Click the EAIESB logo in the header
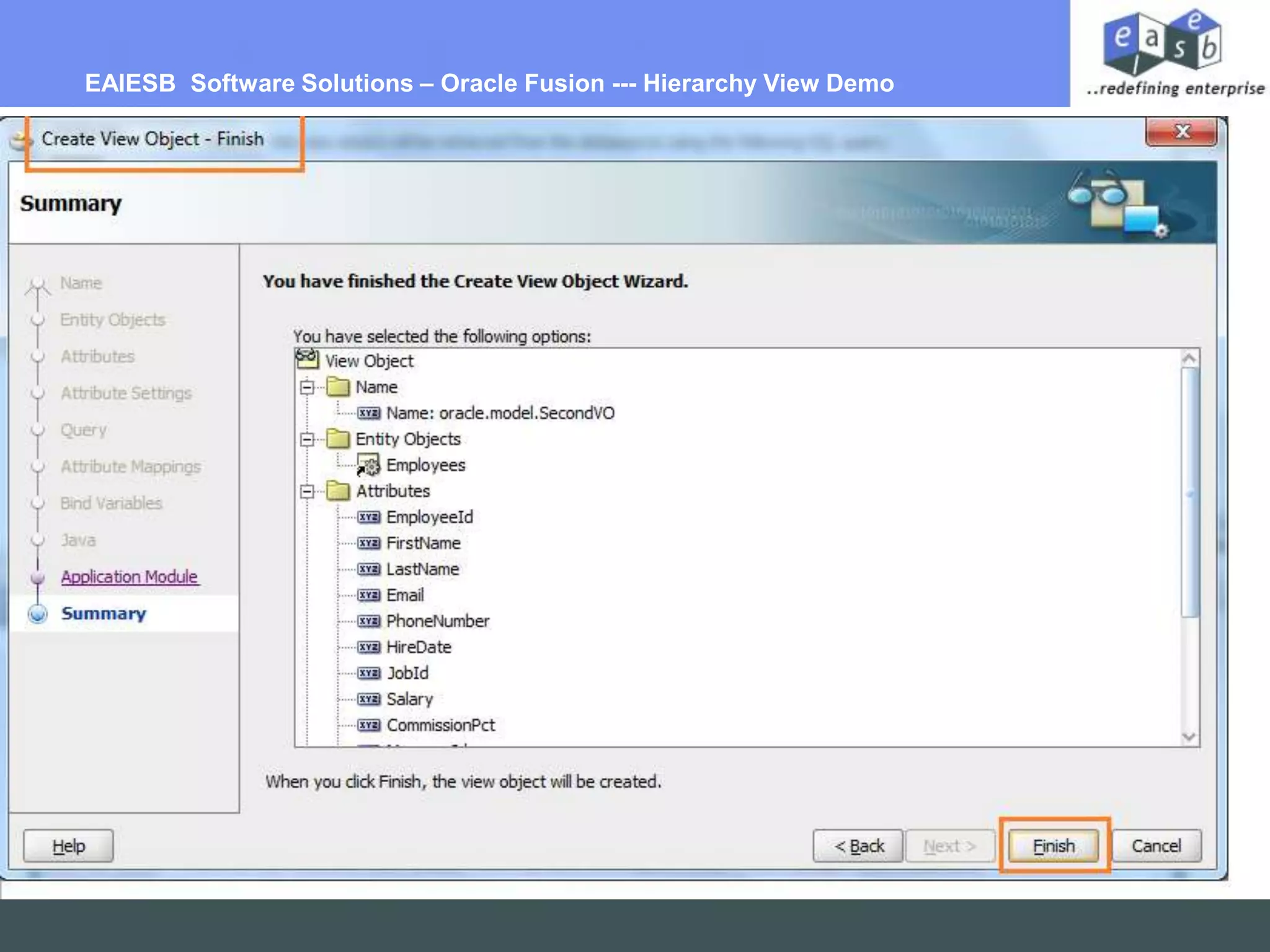The height and width of the screenshot is (952, 1270). click(x=1175, y=53)
